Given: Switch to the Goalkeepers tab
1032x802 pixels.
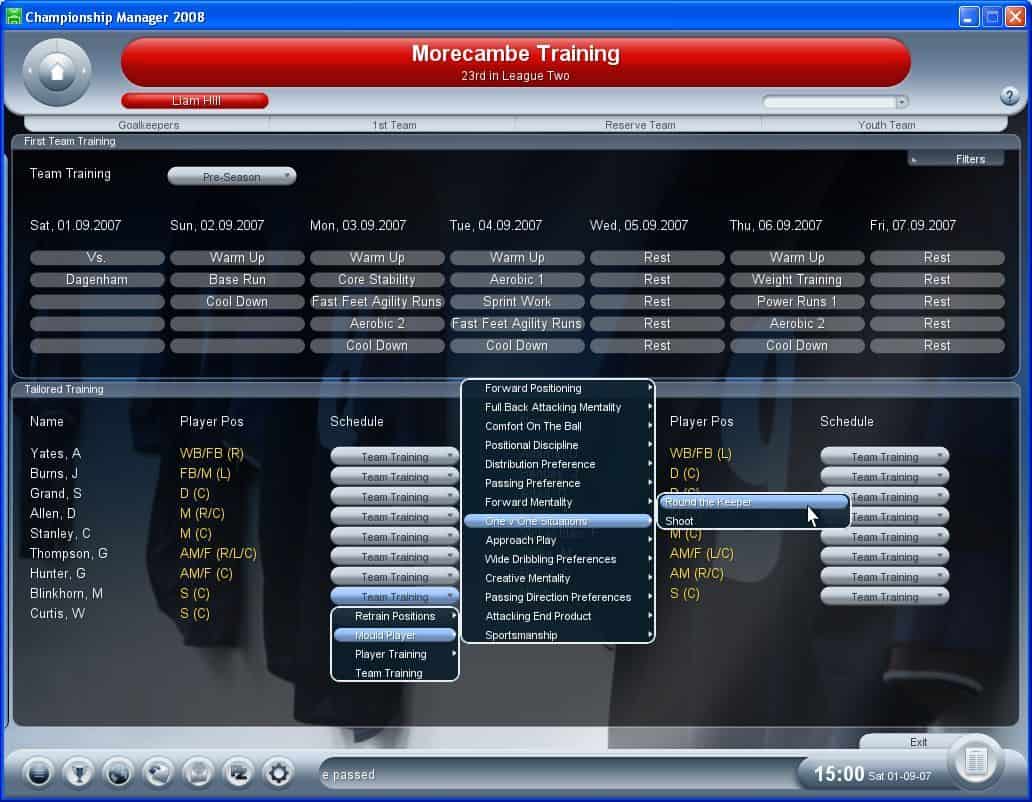Looking at the screenshot, I should pyautogui.click(x=148, y=125).
